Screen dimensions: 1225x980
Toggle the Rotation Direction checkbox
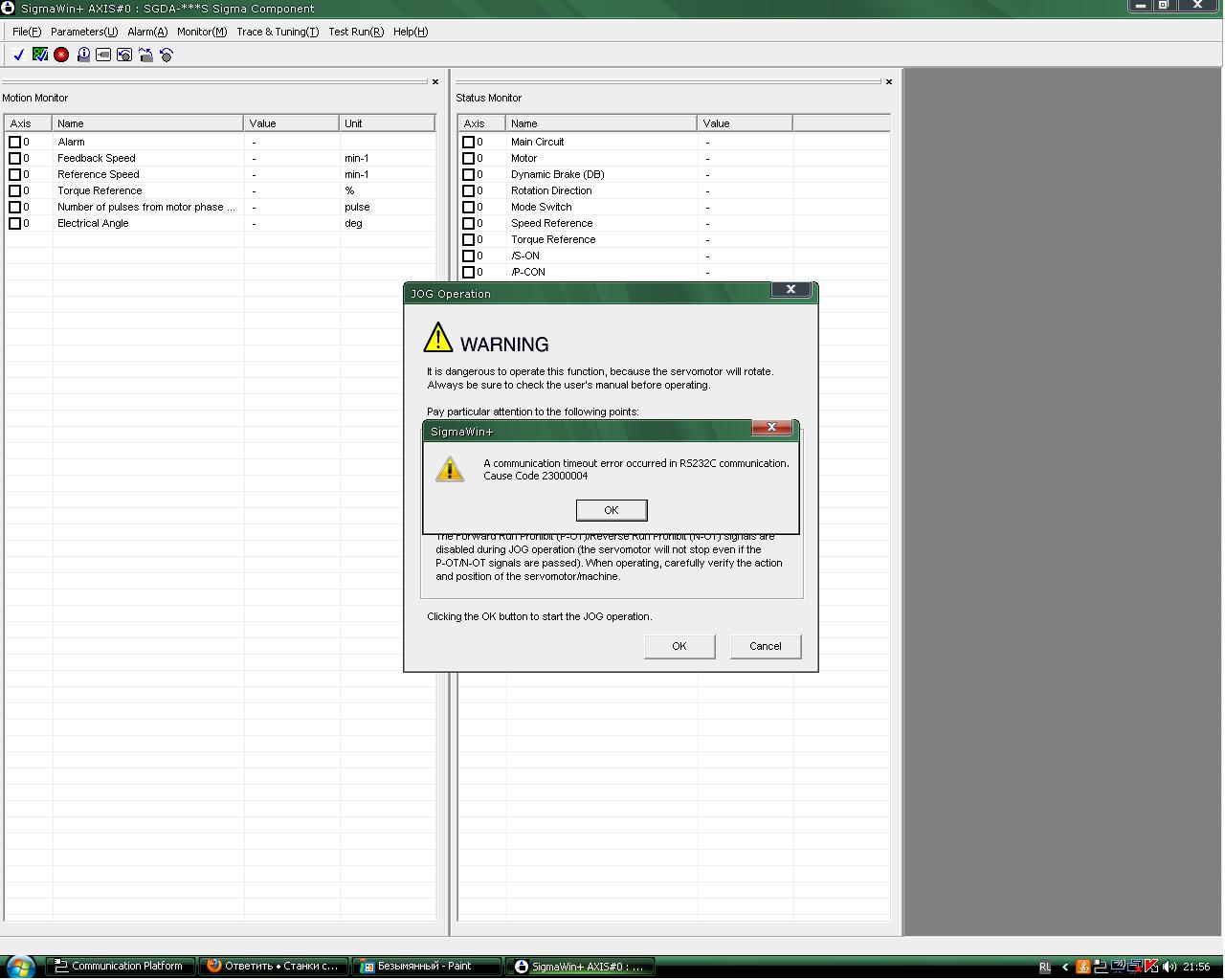pyautogui.click(x=468, y=190)
